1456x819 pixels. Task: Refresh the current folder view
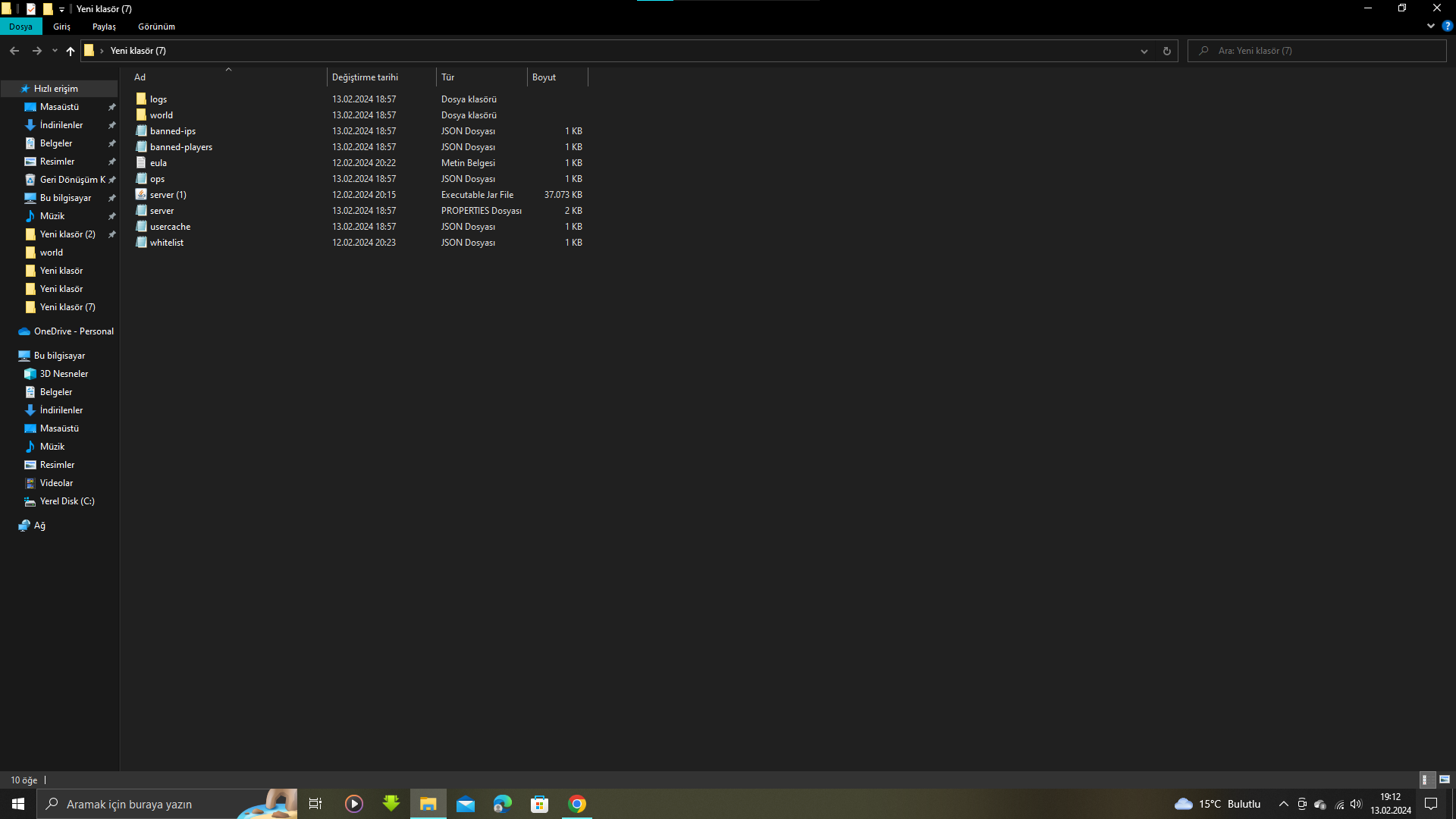click(x=1166, y=51)
